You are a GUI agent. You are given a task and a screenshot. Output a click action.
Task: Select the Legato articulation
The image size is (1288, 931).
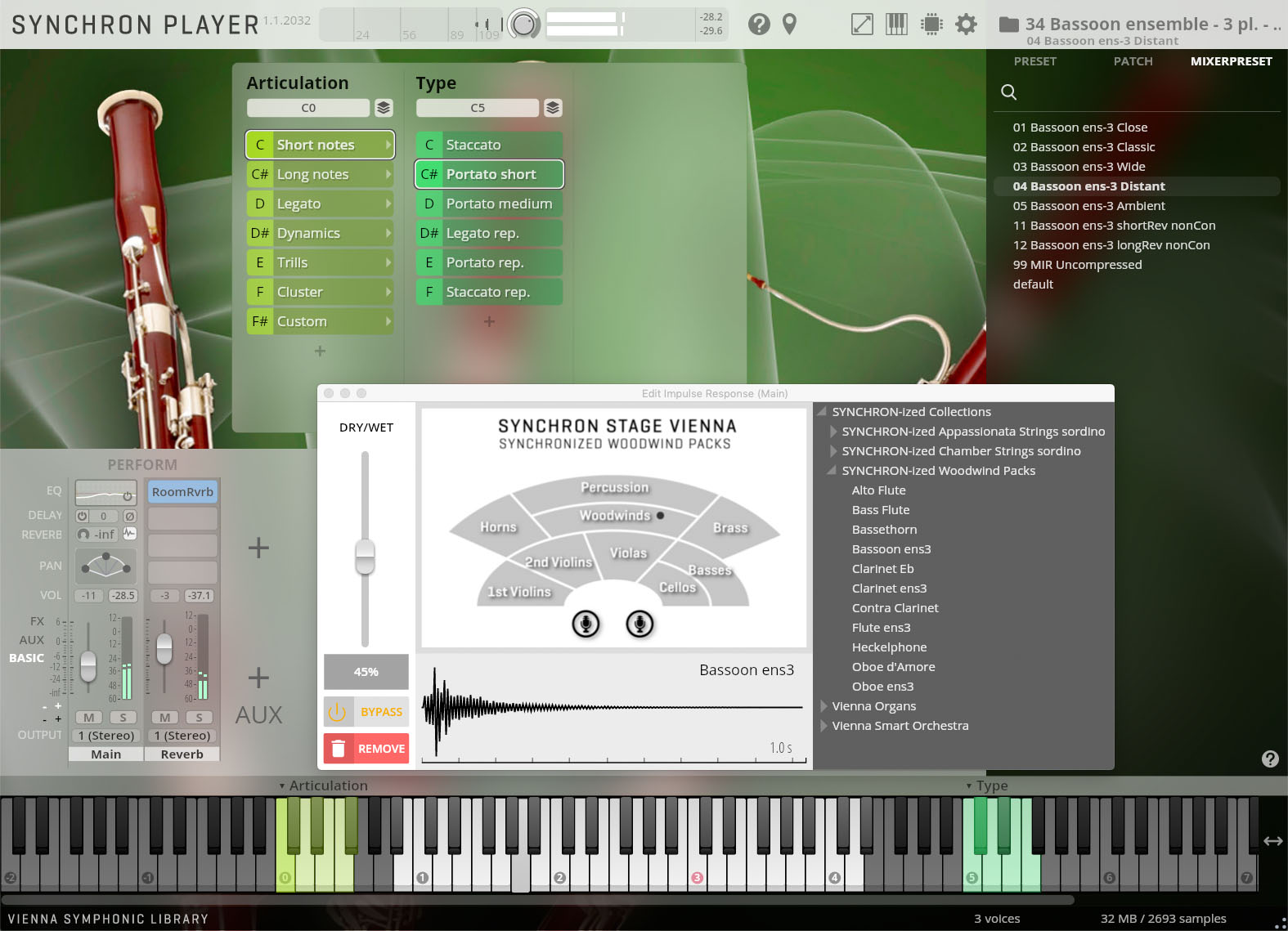click(x=320, y=204)
